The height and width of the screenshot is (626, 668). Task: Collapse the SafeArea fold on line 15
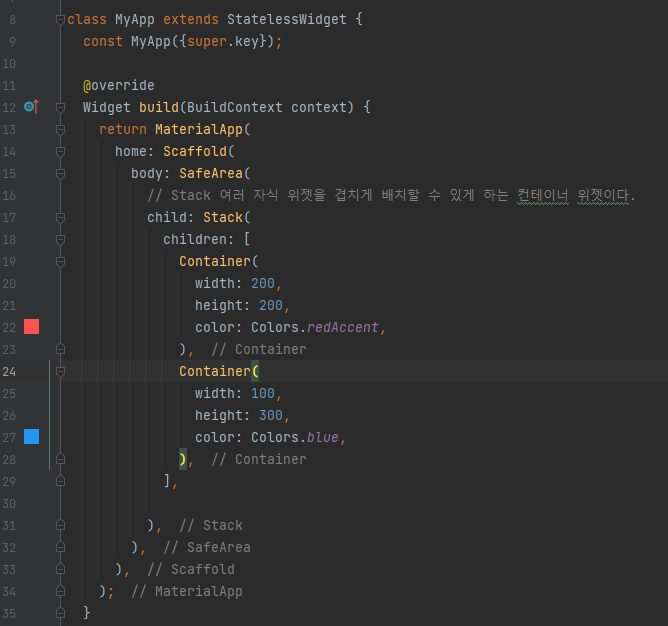coord(60,173)
